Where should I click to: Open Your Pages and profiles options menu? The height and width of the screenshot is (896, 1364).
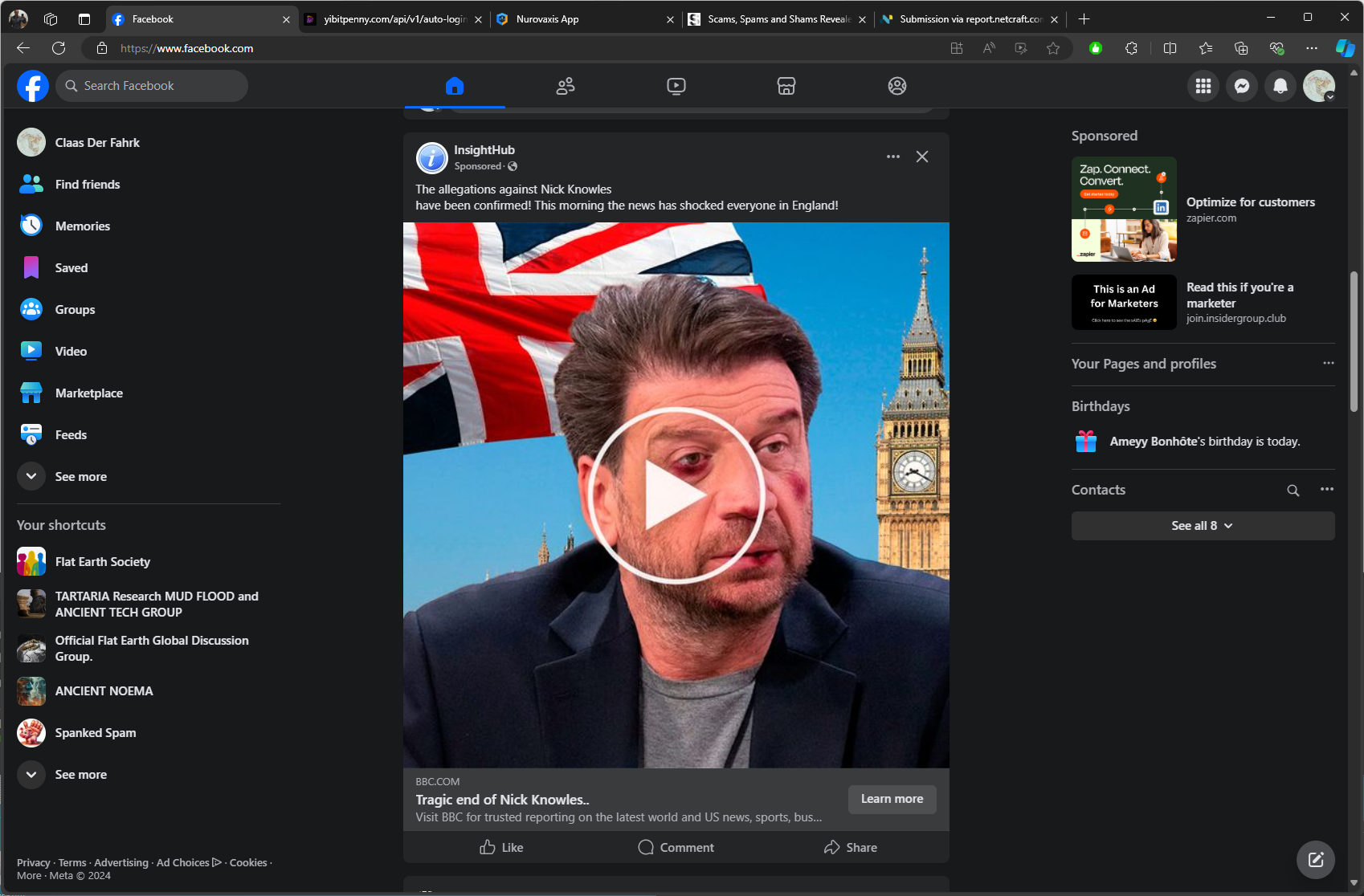[x=1329, y=363]
